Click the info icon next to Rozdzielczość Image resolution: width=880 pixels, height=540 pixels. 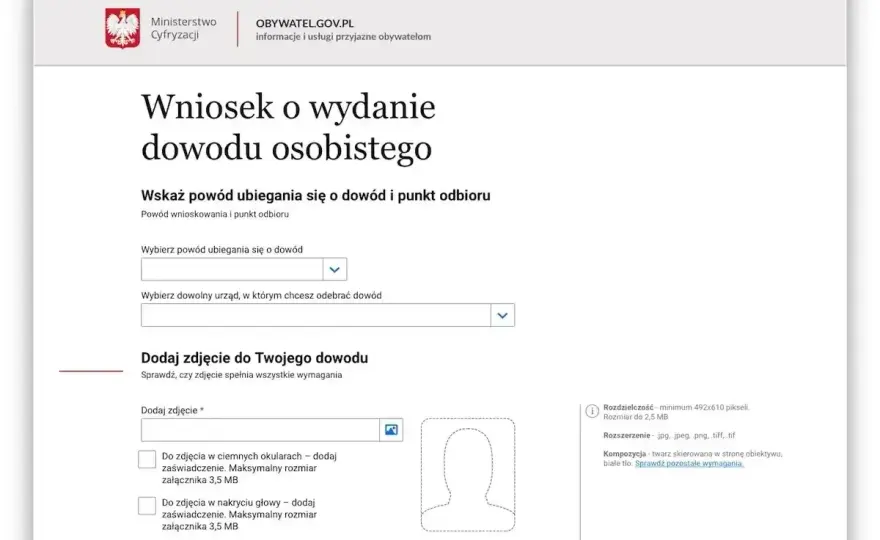pyautogui.click(x=592, y=411)
